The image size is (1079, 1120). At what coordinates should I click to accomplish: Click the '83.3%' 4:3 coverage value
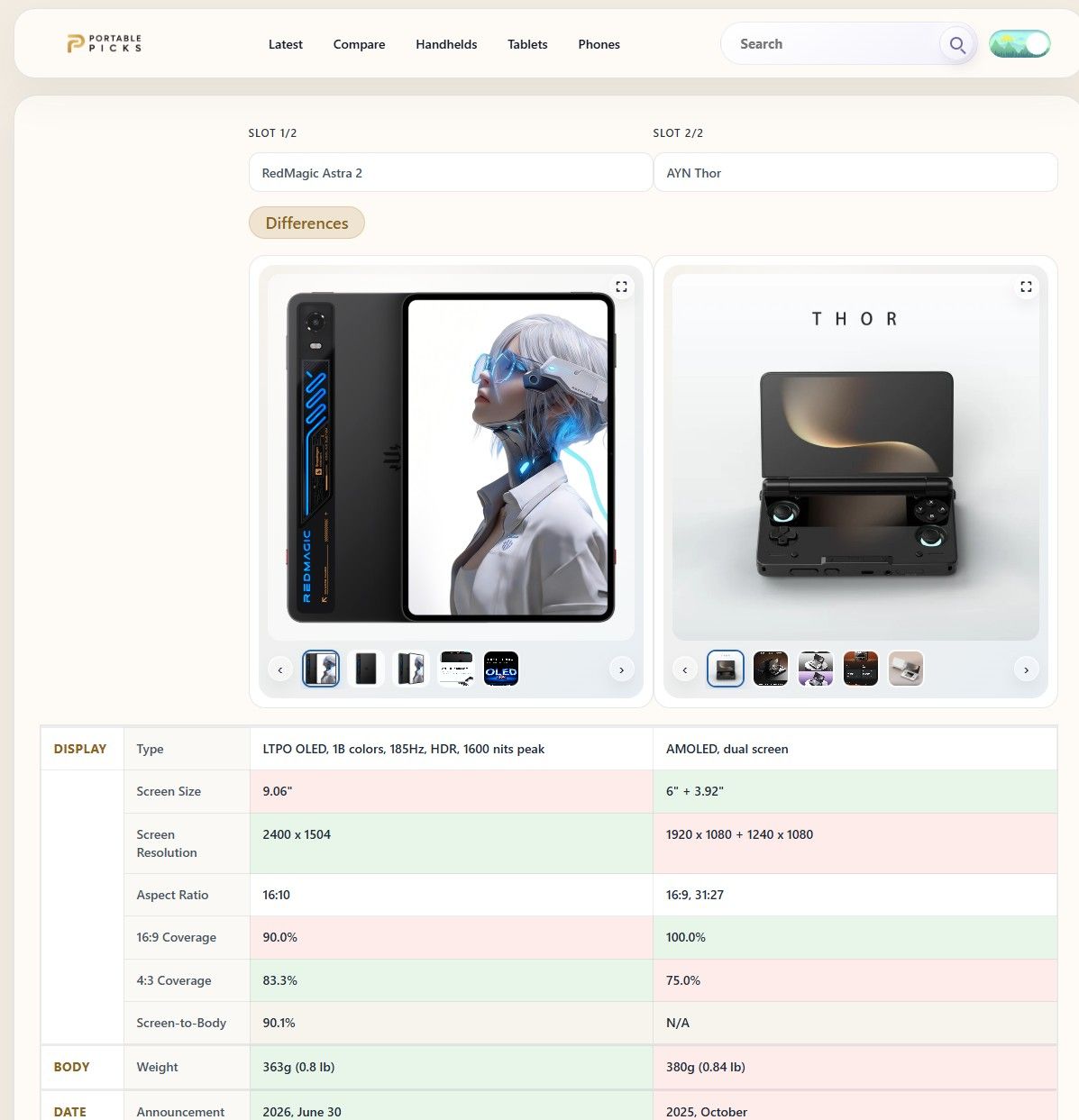pyautogui.click(x=279, y=980)
